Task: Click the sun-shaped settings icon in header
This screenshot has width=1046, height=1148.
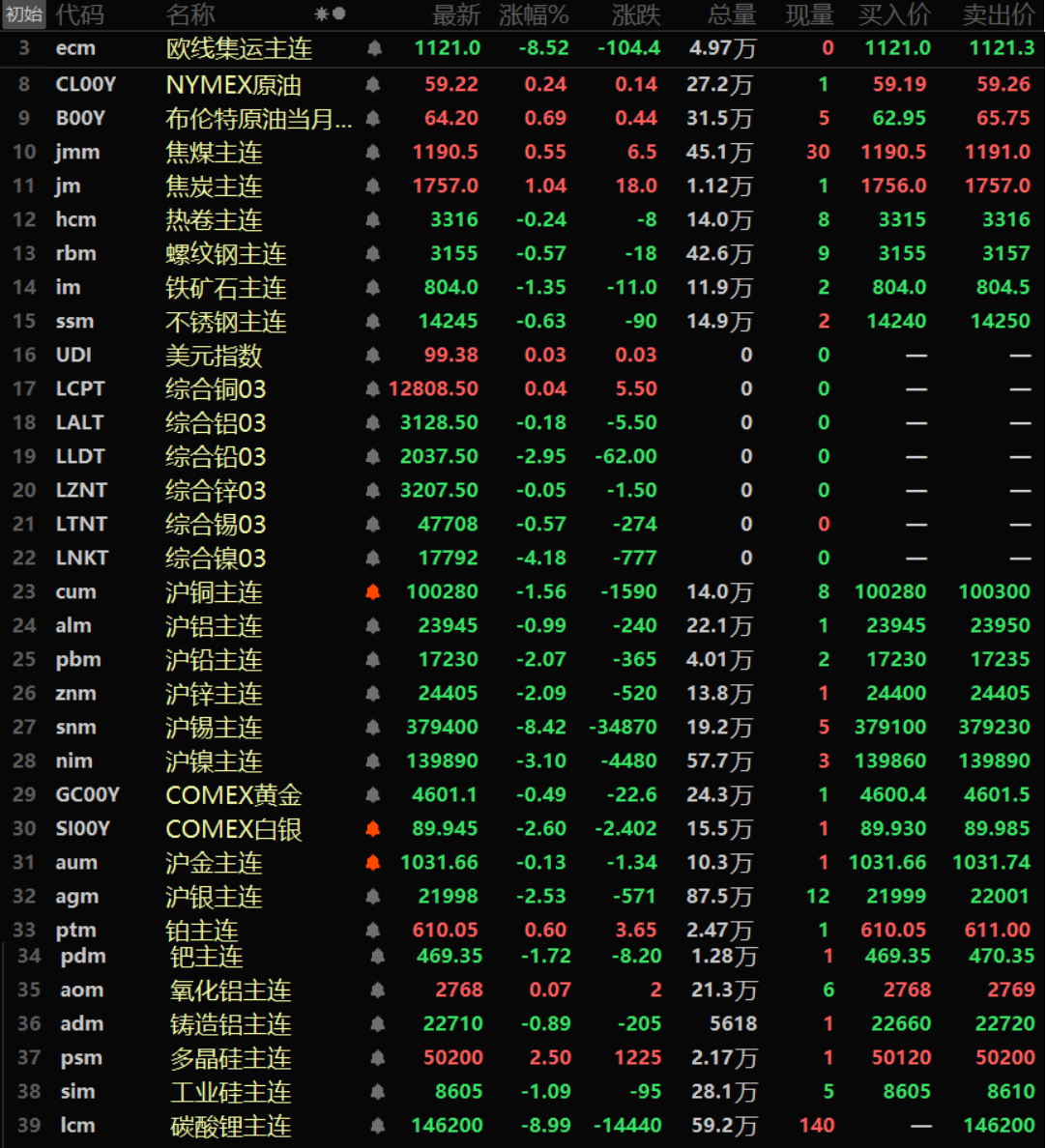Action: pyautogui.click(x=322, y=14)
